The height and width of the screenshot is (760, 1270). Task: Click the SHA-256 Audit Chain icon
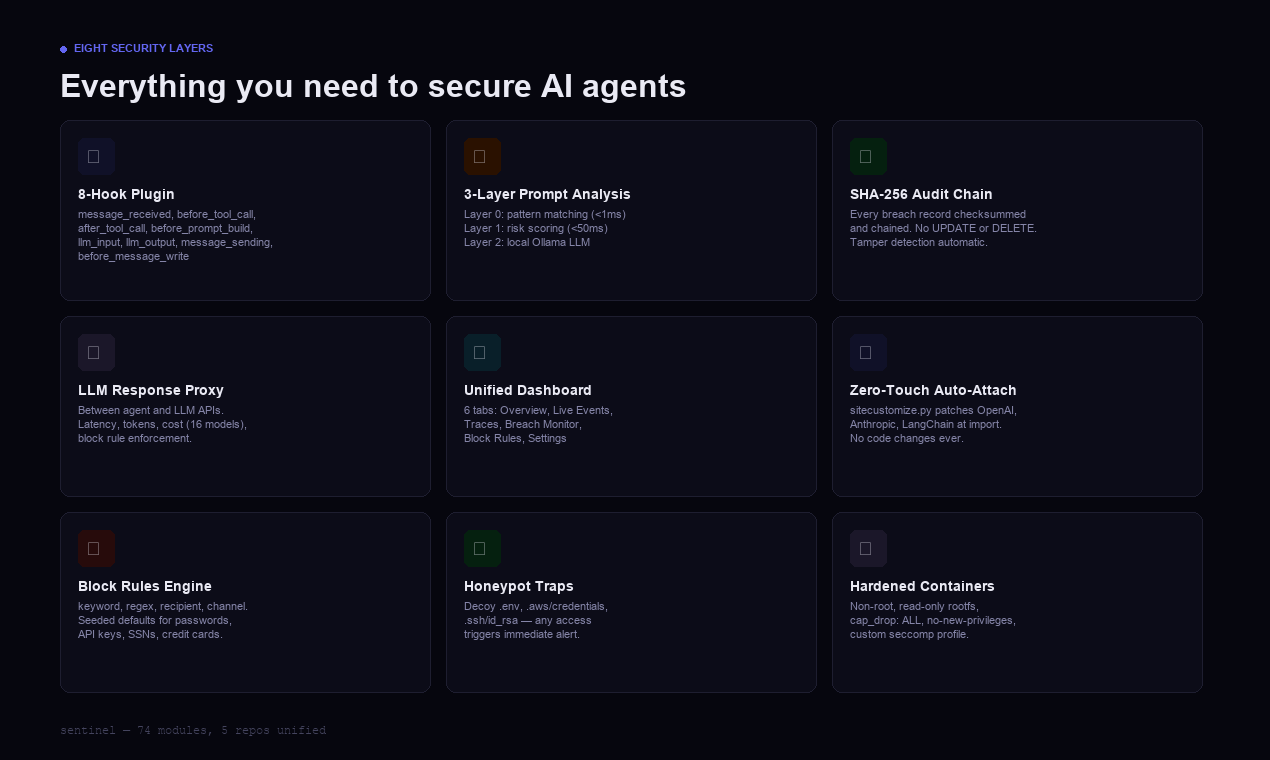tap(868, 157)
